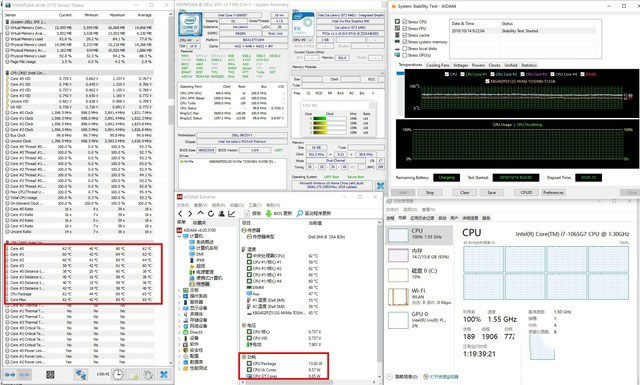Click blue X icon in HWiNFO System Summary
The image size is (640, 385).
(380, 186)
